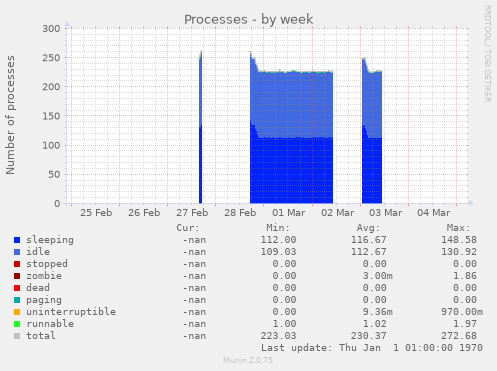
Task: Click the 'Number of processes' axis label
Action: click(10, 115)
